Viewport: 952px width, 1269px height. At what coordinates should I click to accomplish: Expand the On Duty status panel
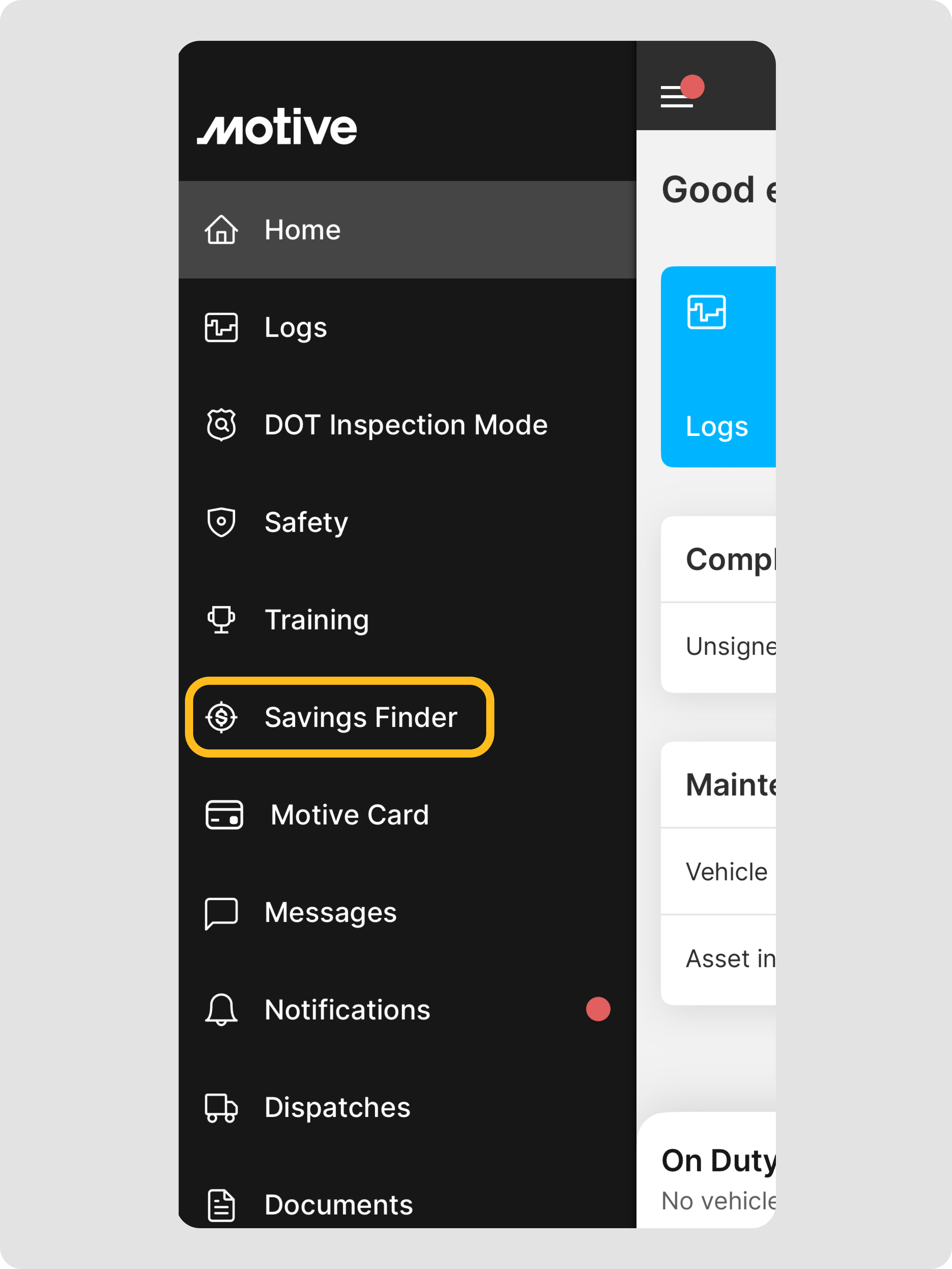(707, 1170)
